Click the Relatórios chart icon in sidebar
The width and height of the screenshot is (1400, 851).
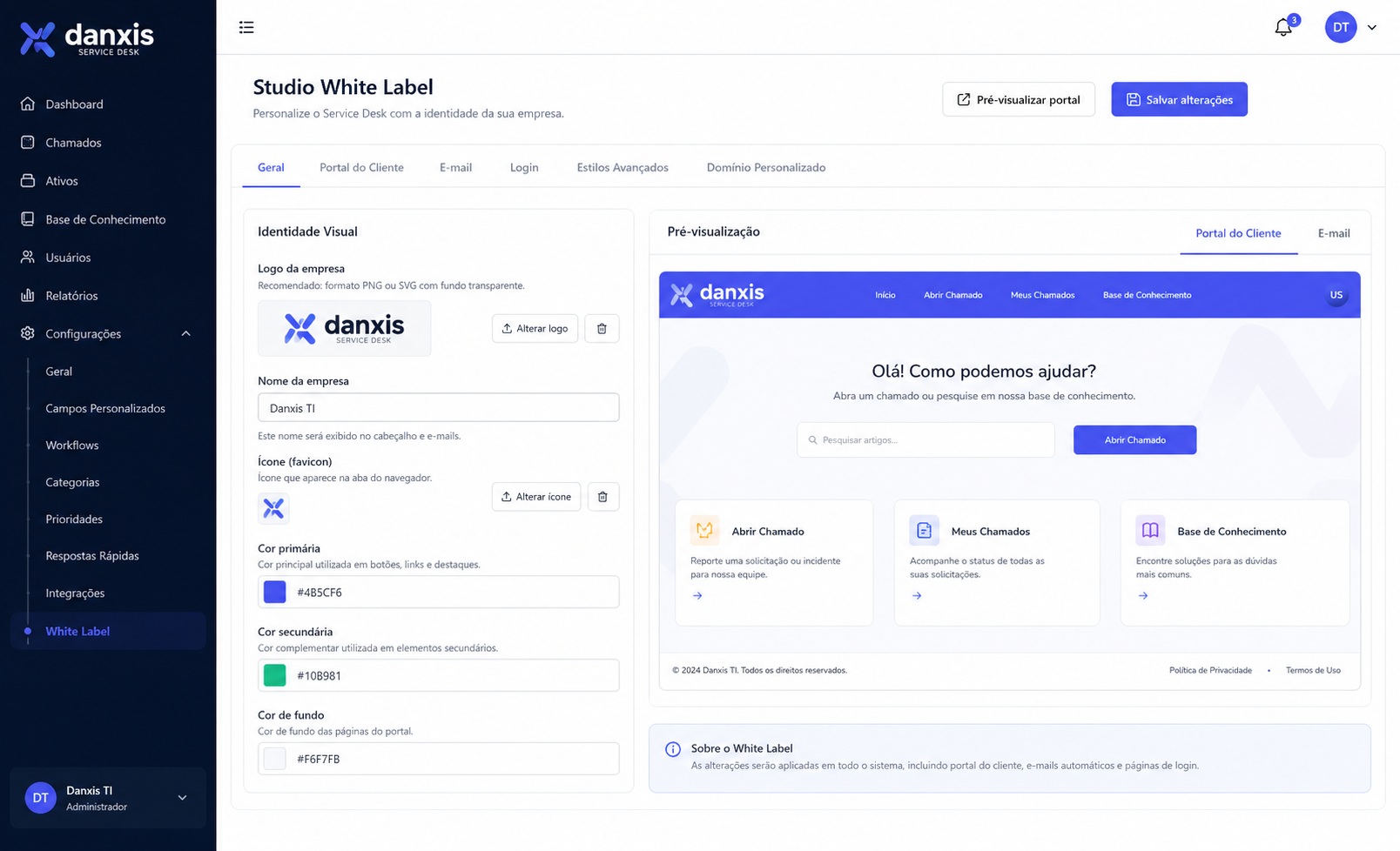click(x=28, y=295)
